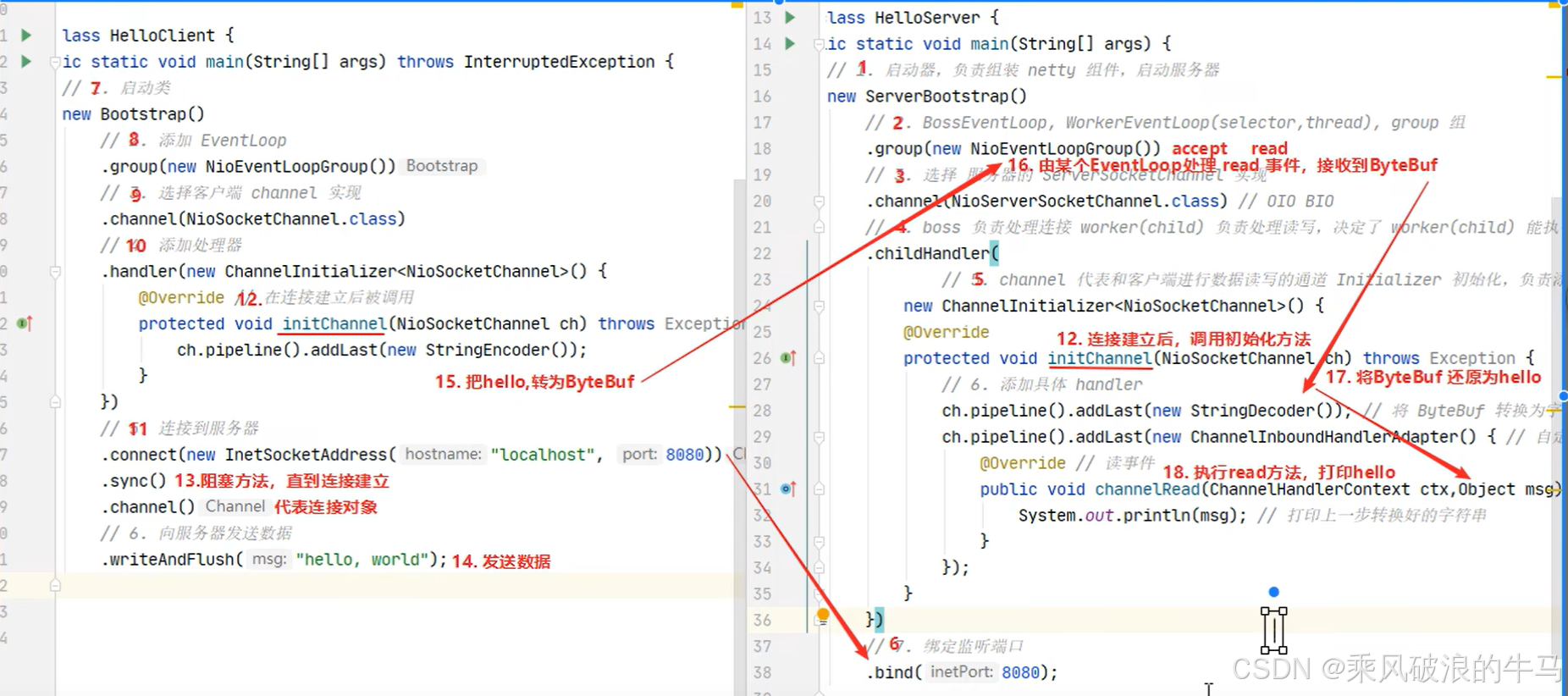Click initChannel method name in HelloServer
Image resolution: width=1568 pixels, height=696 pixels.
(x=1100, y=358)
